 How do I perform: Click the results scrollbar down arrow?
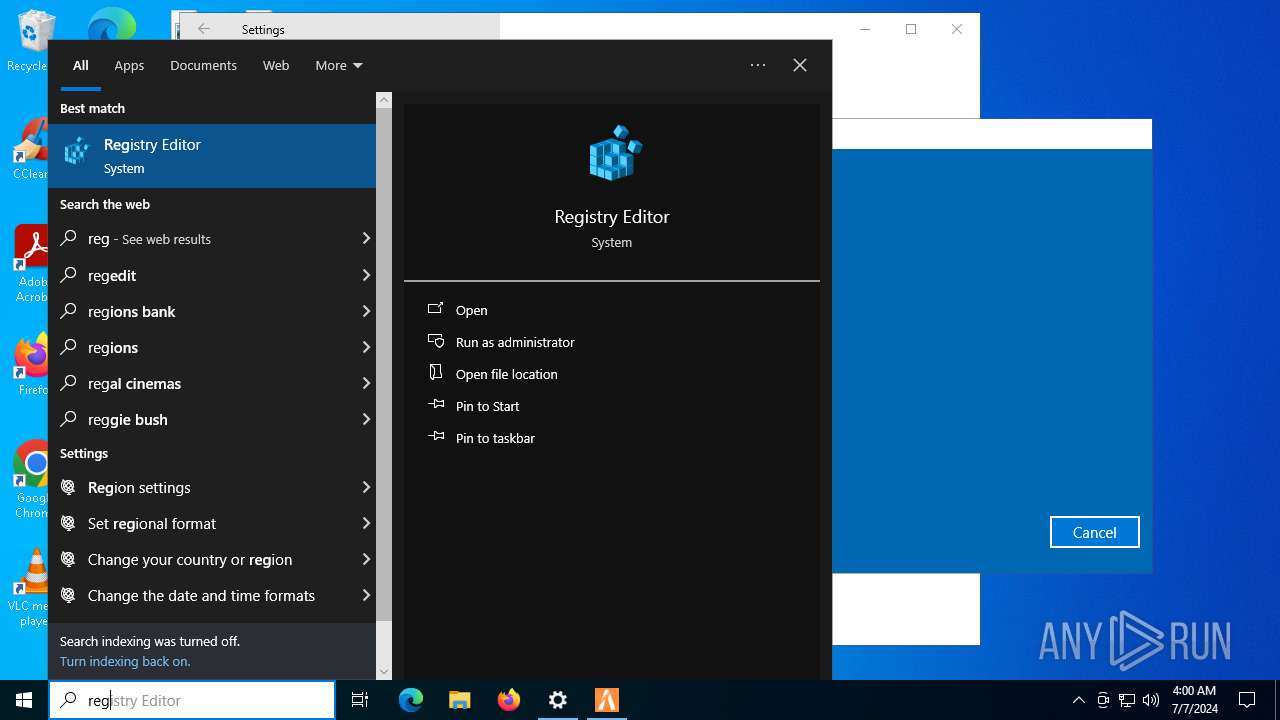[x=384, y=672]
